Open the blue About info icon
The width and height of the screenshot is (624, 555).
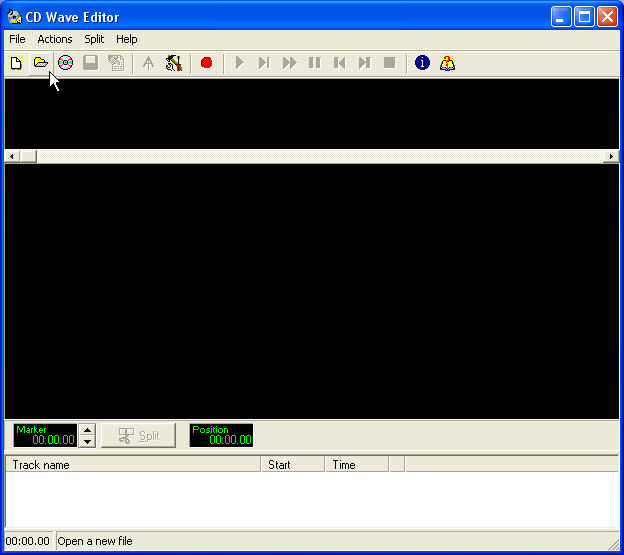422,63
